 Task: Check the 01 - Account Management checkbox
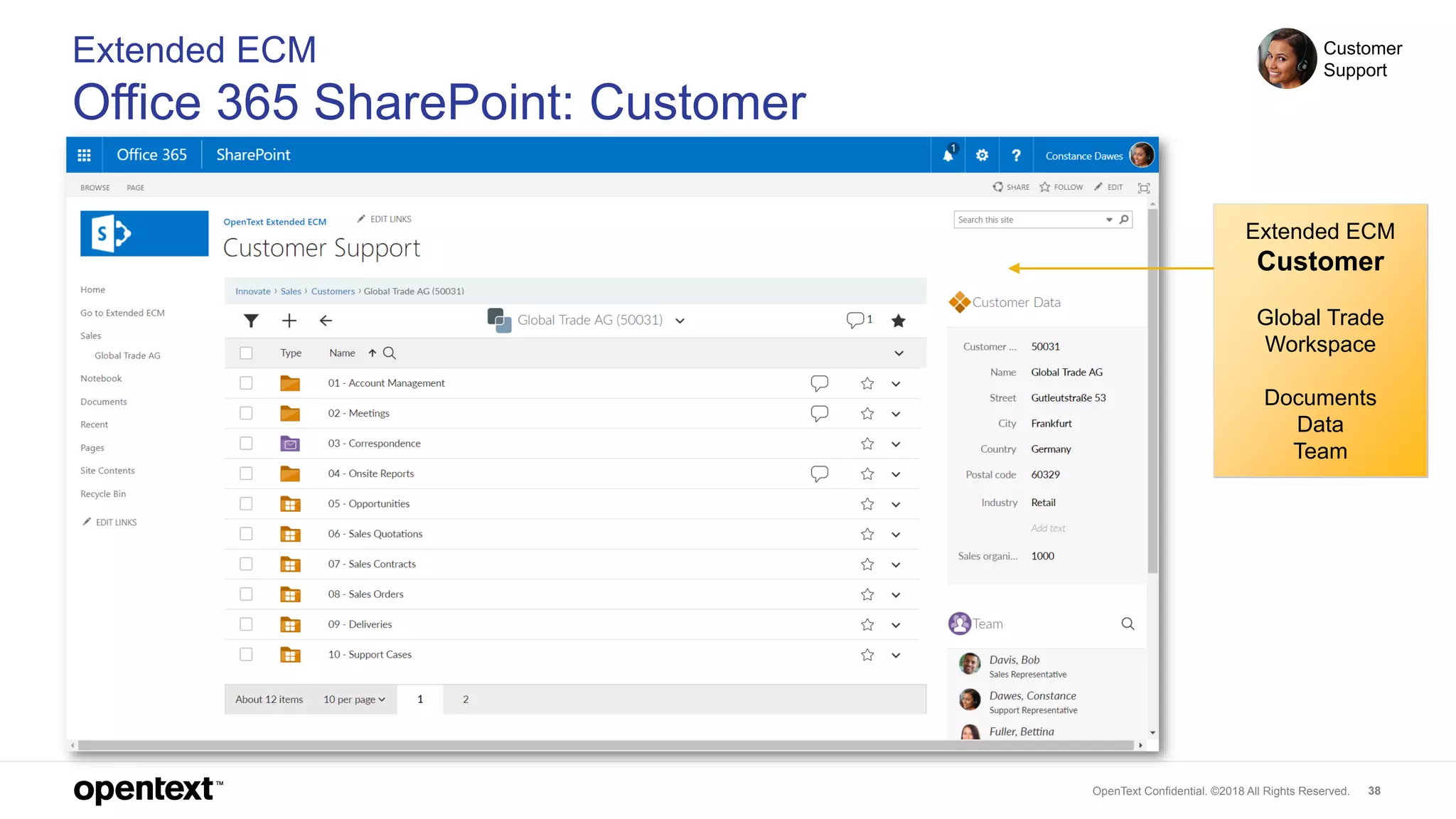246,383
